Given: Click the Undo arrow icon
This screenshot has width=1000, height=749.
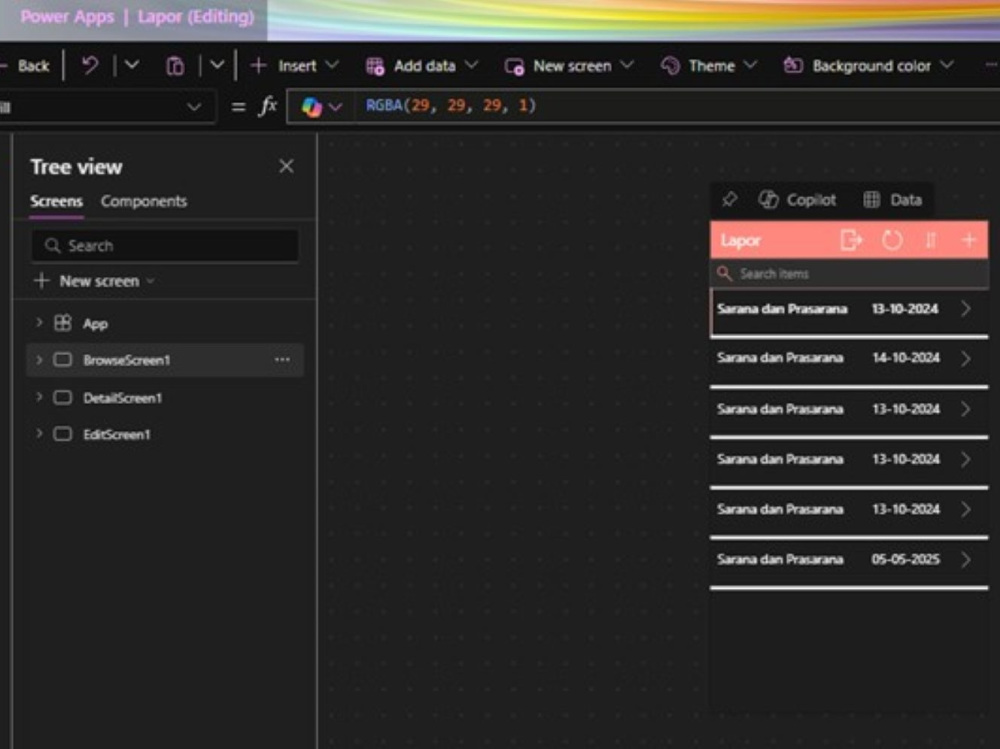Looking at the screenshot, I should tap(90, 65).
